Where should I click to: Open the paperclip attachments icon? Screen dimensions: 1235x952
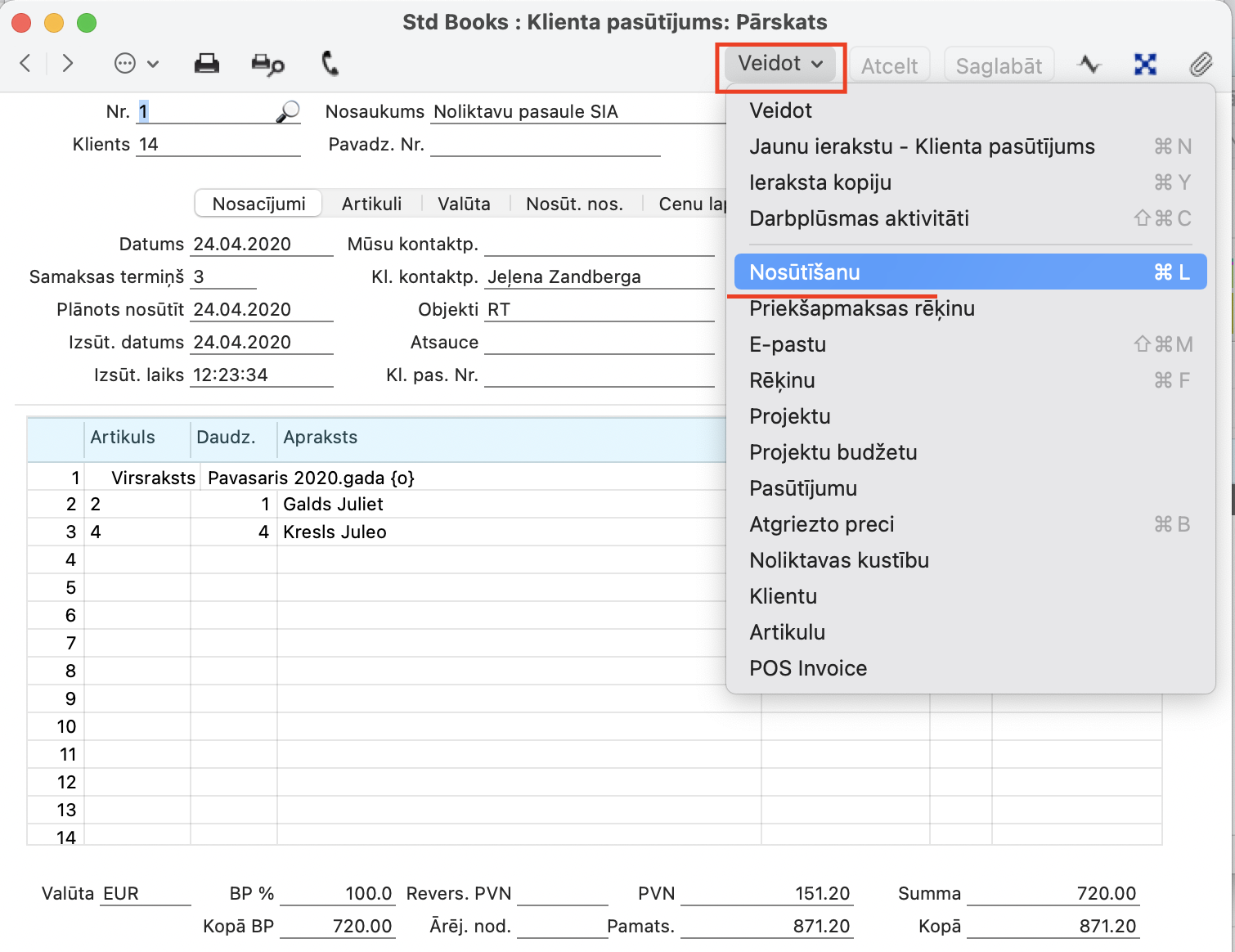tap(1200, 64)
